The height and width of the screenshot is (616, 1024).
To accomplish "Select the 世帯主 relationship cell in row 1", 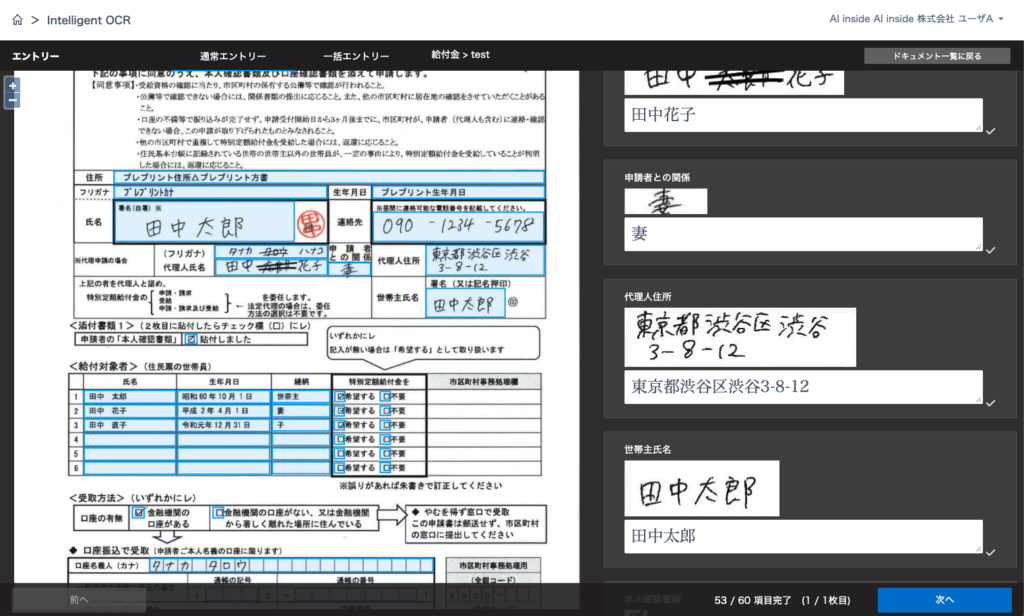I will [x=301, y=397].
